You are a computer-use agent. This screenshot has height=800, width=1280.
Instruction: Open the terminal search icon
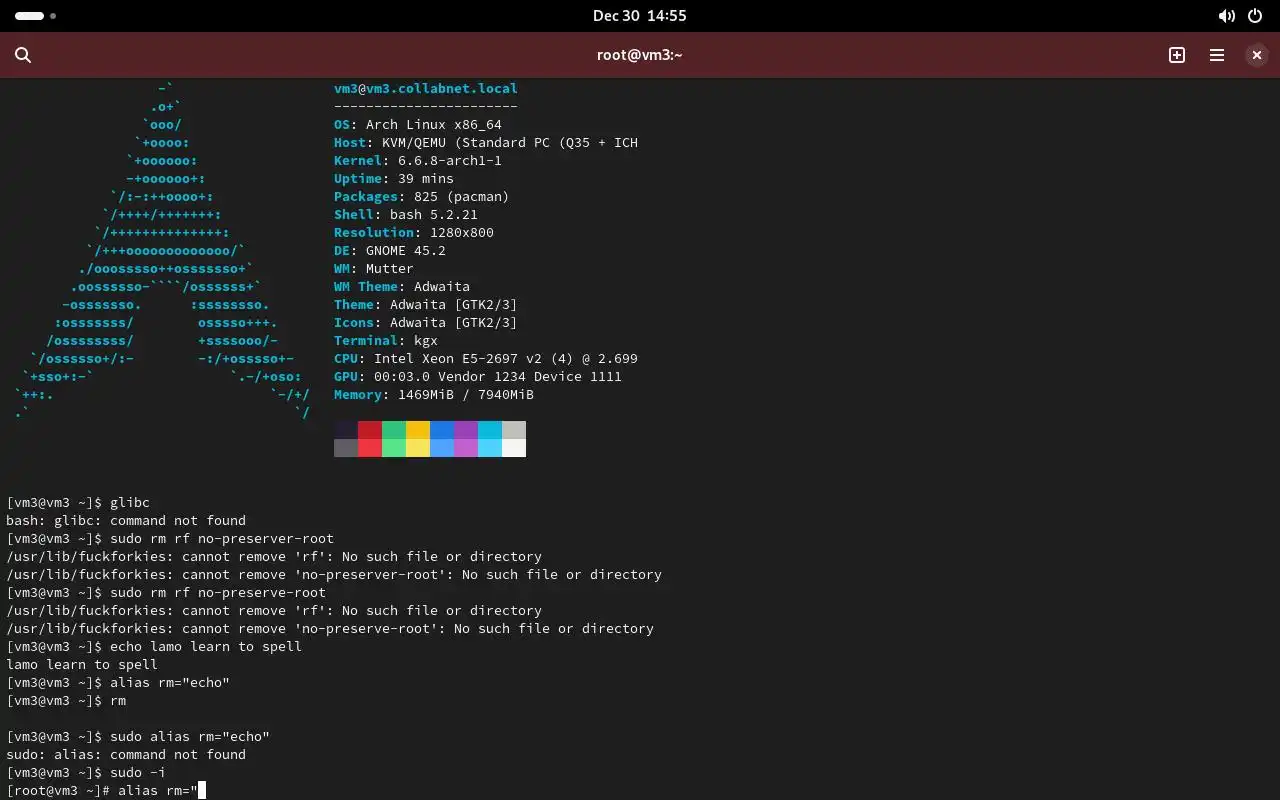point(23,55)
